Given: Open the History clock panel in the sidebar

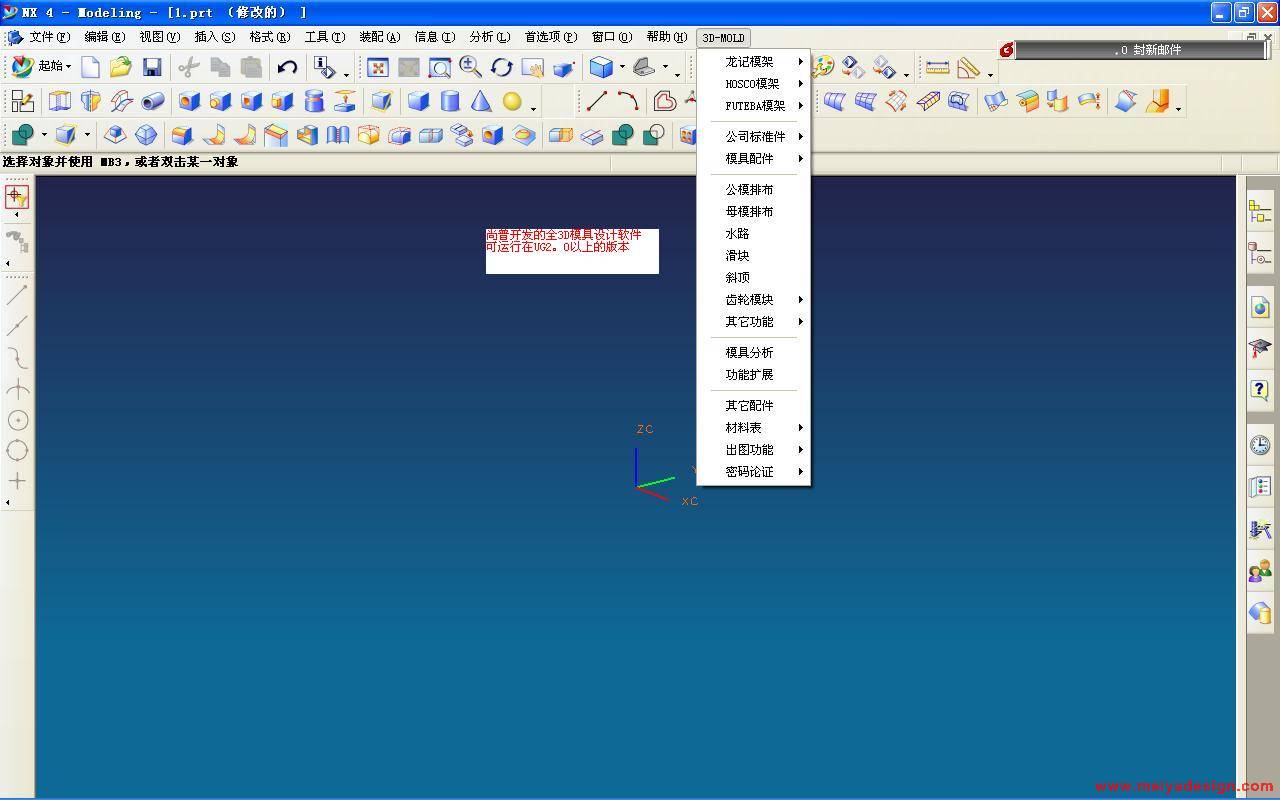Looking at the screenshot, I should click(1260, 444).
